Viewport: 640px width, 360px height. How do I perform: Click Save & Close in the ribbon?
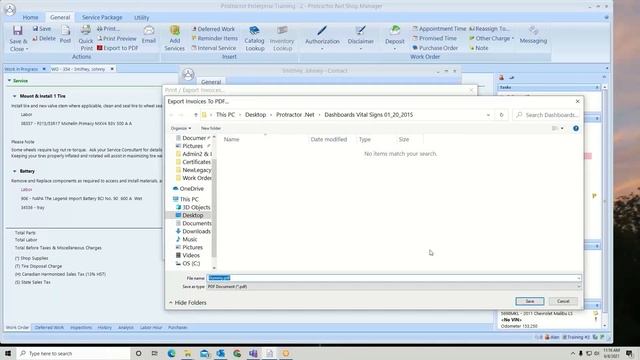click(x=18, y=38)
